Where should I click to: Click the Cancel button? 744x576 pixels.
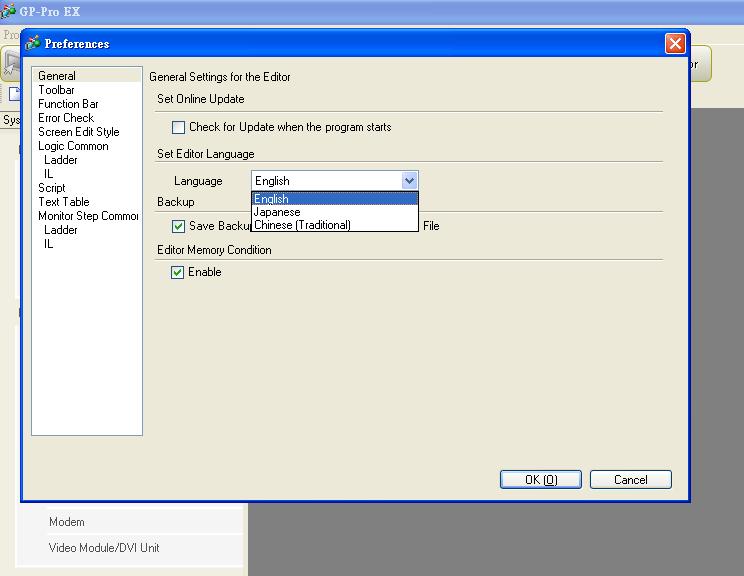point(630,480)
